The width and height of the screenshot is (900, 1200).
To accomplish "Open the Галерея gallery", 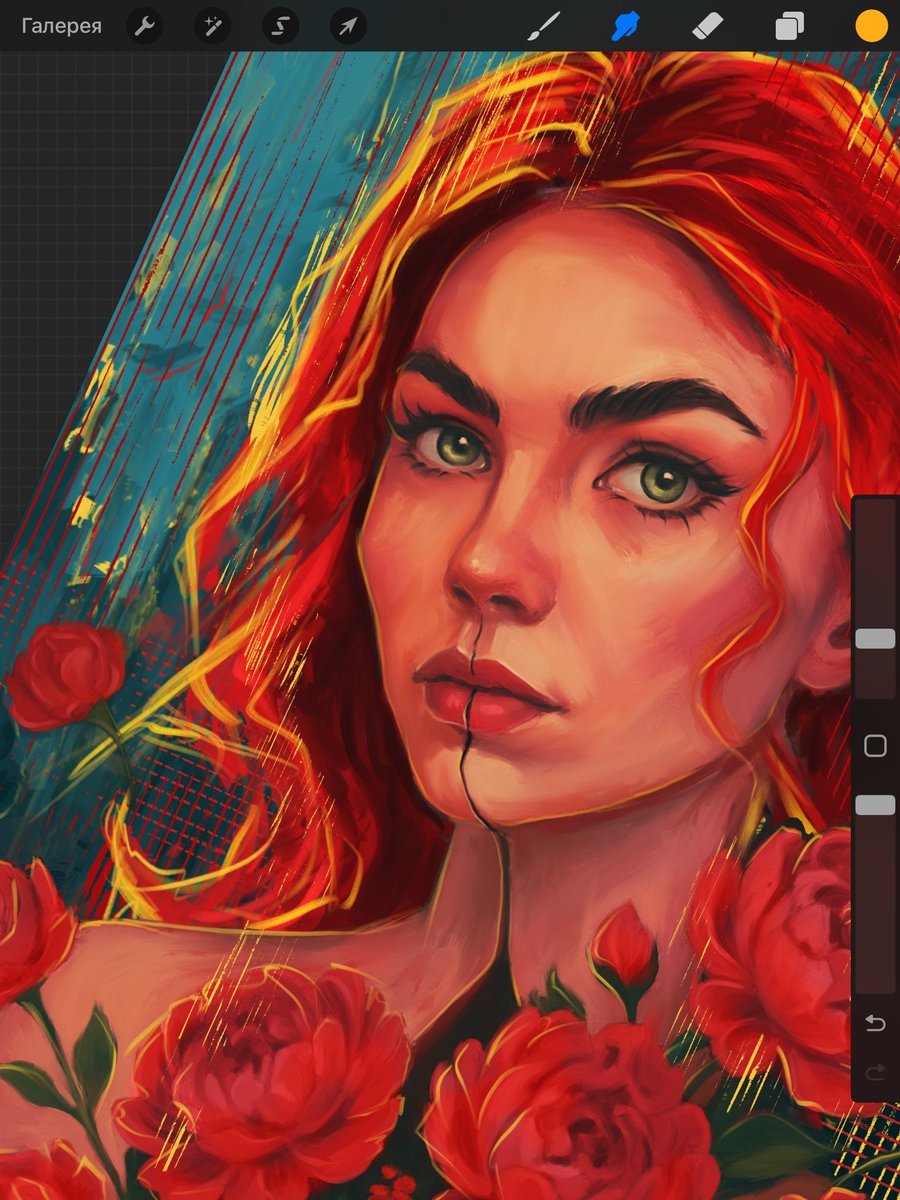I will click(62, 26).
